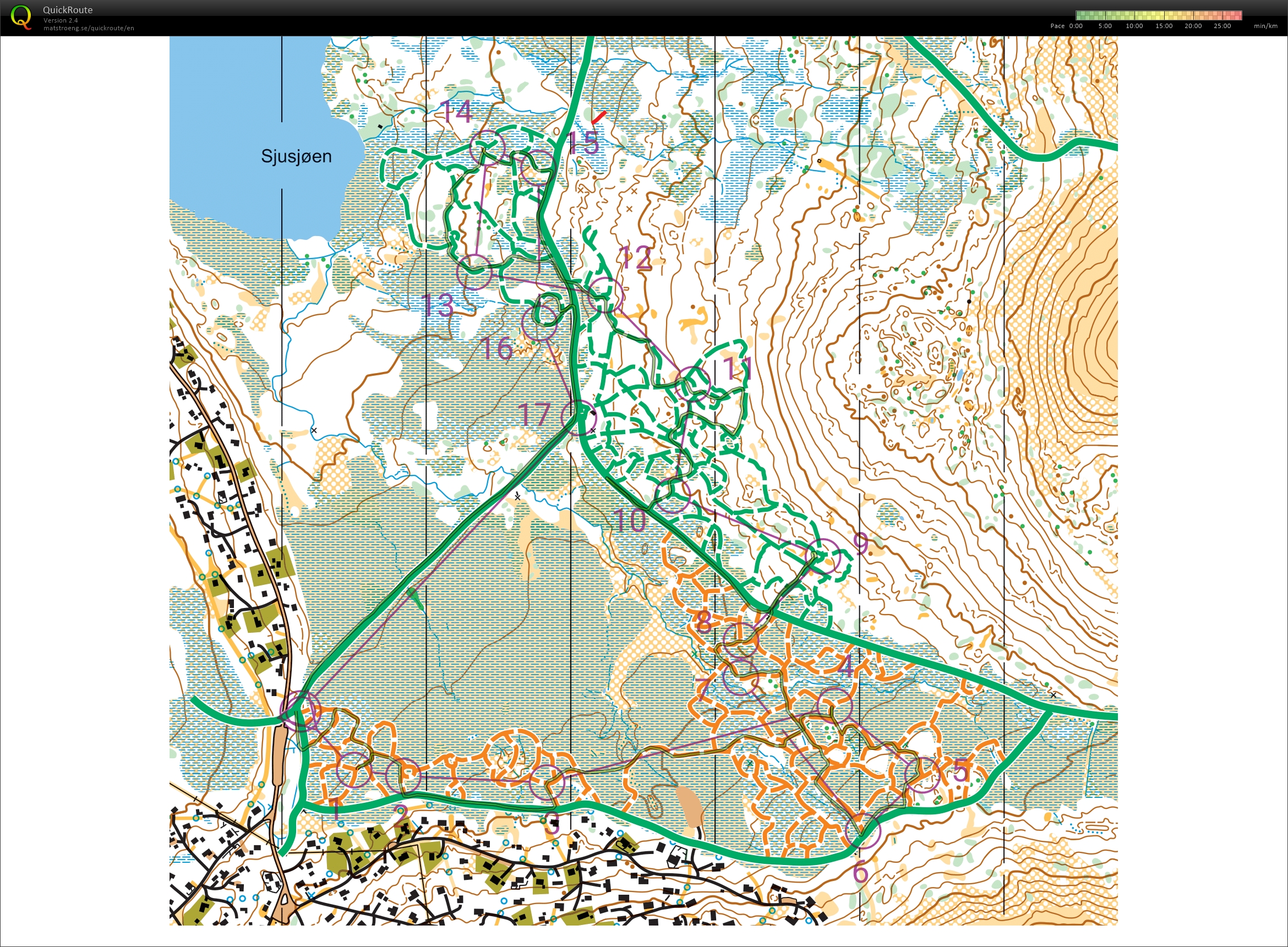Click the min/km unit label

click(x=1265, y=26)
